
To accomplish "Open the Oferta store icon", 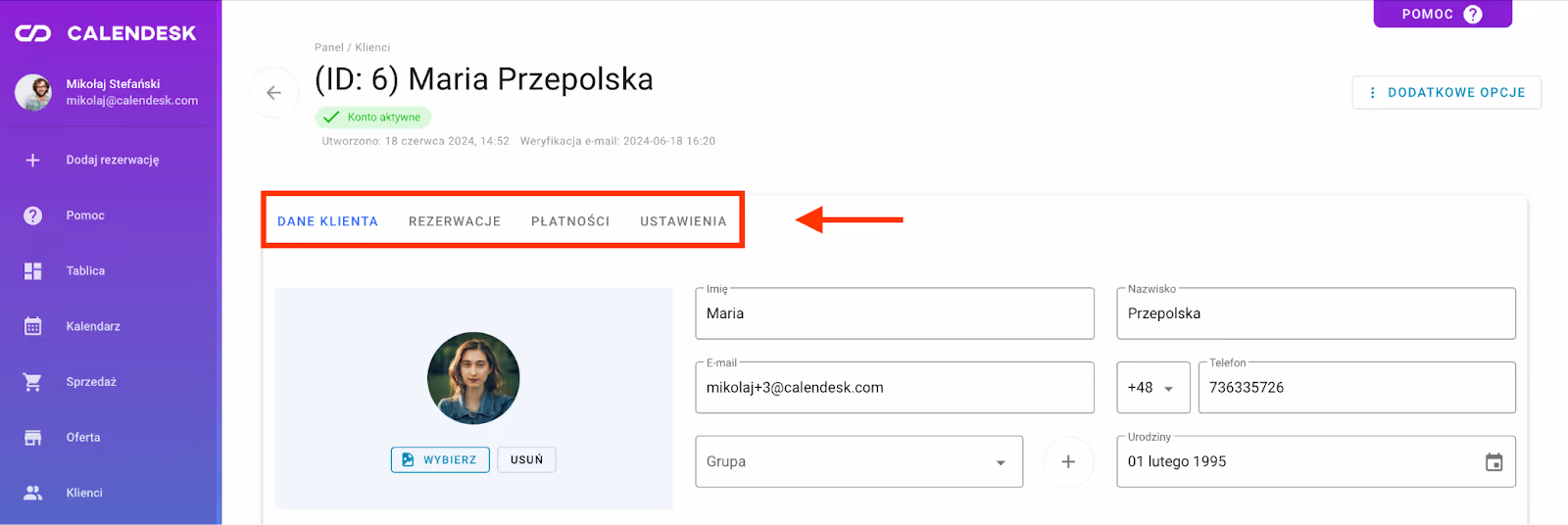I will 32,438.
